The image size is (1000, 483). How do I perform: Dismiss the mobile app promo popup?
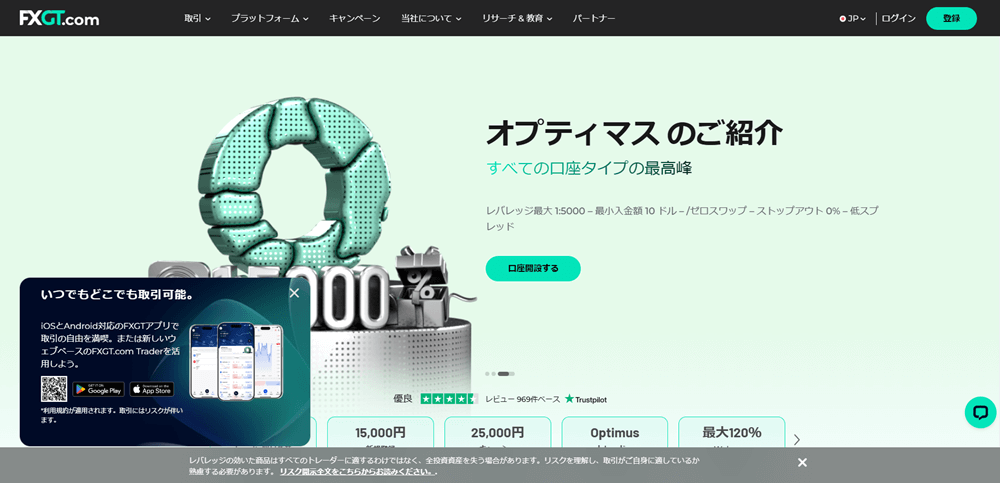click(x=294, y=293)
